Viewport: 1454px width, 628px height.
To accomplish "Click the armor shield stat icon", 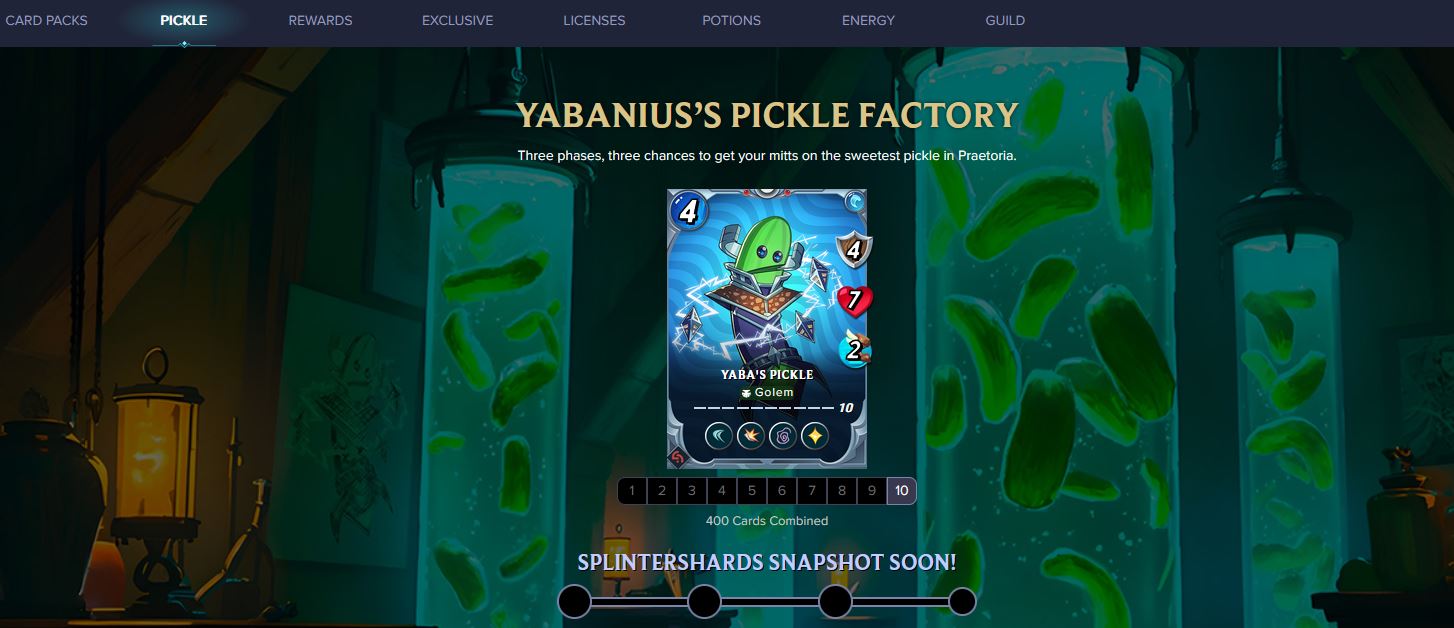I will (x=854, y=249).
